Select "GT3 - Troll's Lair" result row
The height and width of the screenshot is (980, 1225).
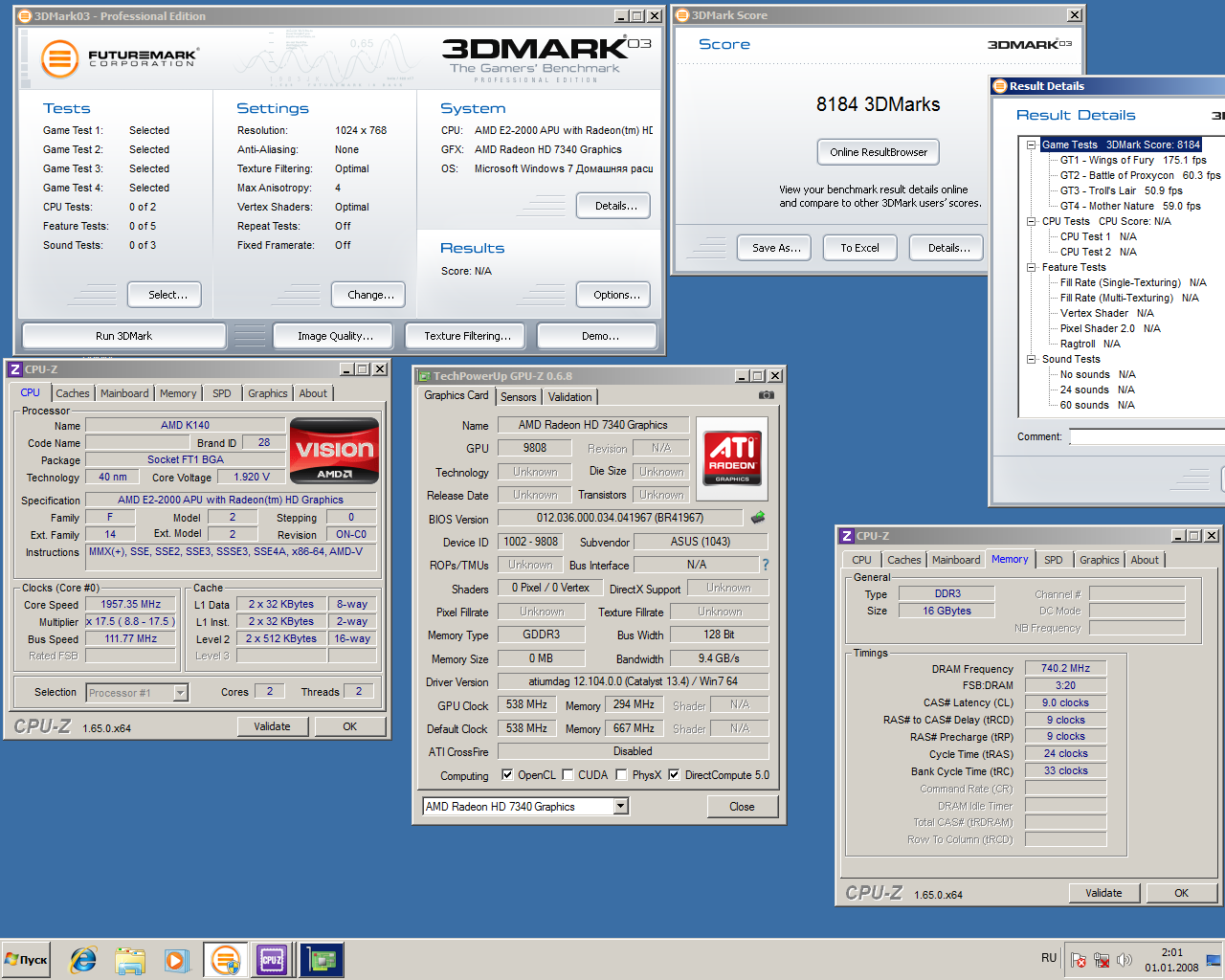click(1121, 191)
